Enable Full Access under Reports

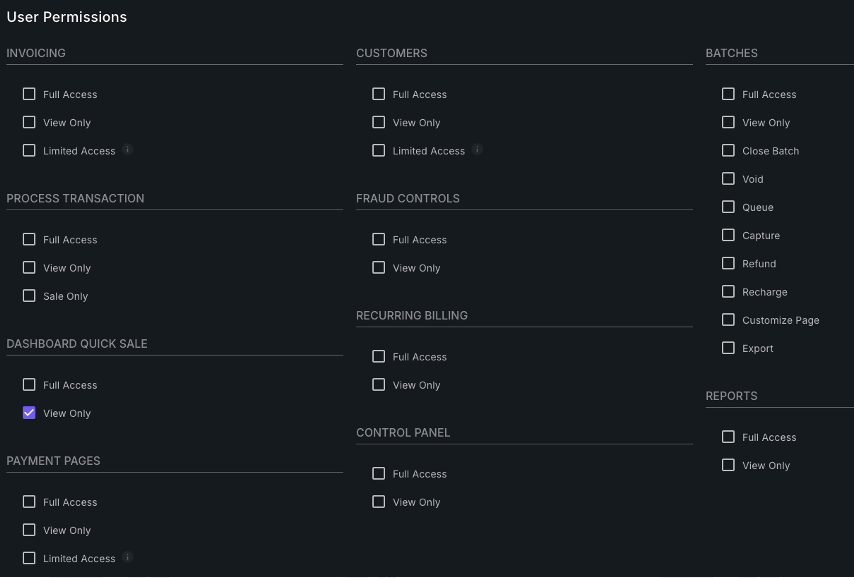[728, 437]
